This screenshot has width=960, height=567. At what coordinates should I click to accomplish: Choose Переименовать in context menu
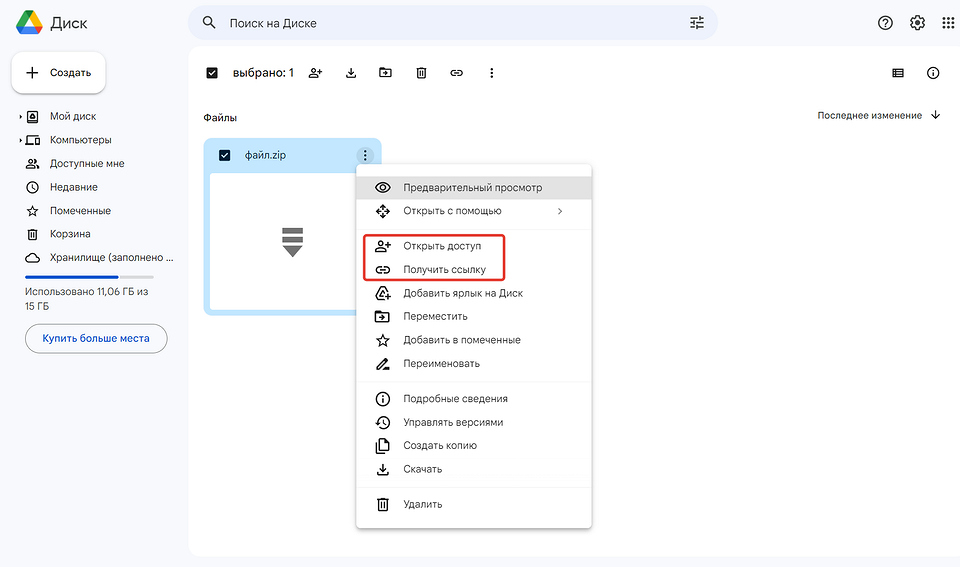point(474,364)
